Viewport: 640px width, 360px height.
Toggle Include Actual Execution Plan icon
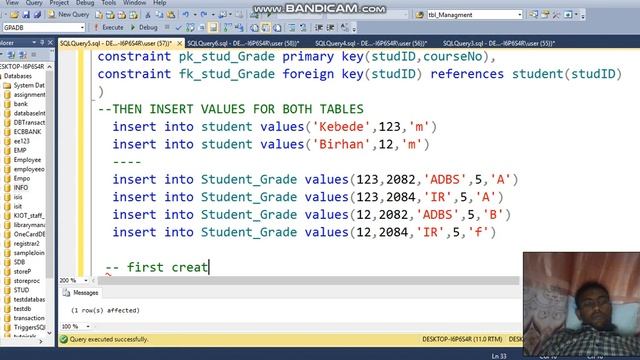(227, 28)
